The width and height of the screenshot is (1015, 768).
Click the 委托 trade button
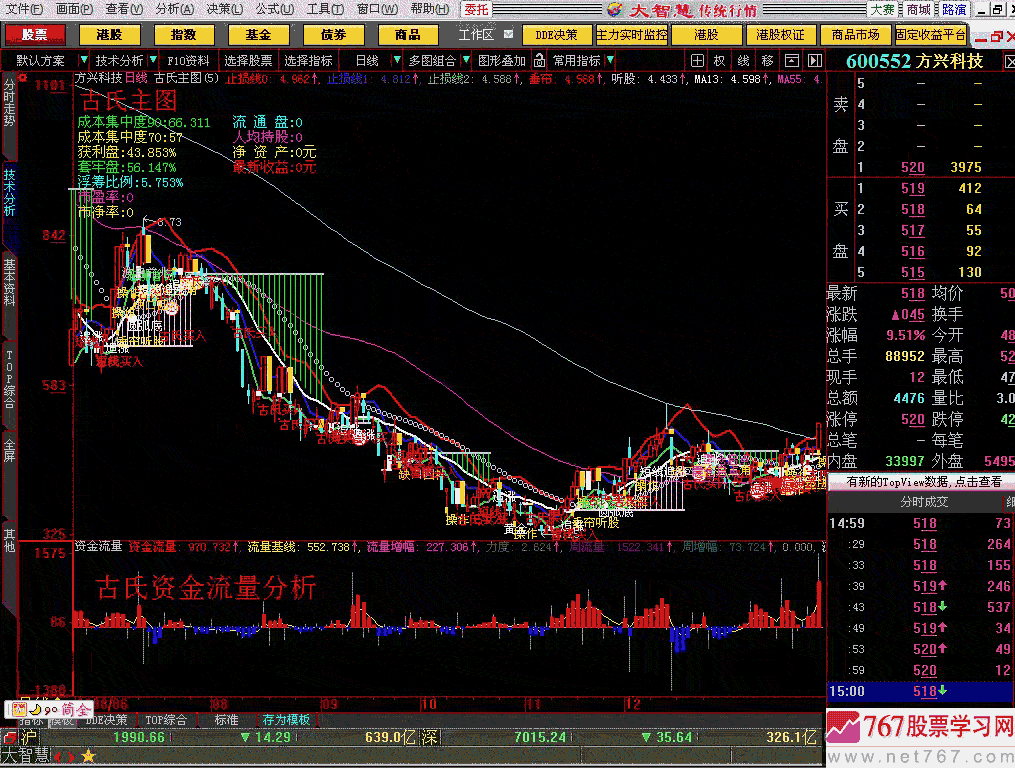point(476,9)
